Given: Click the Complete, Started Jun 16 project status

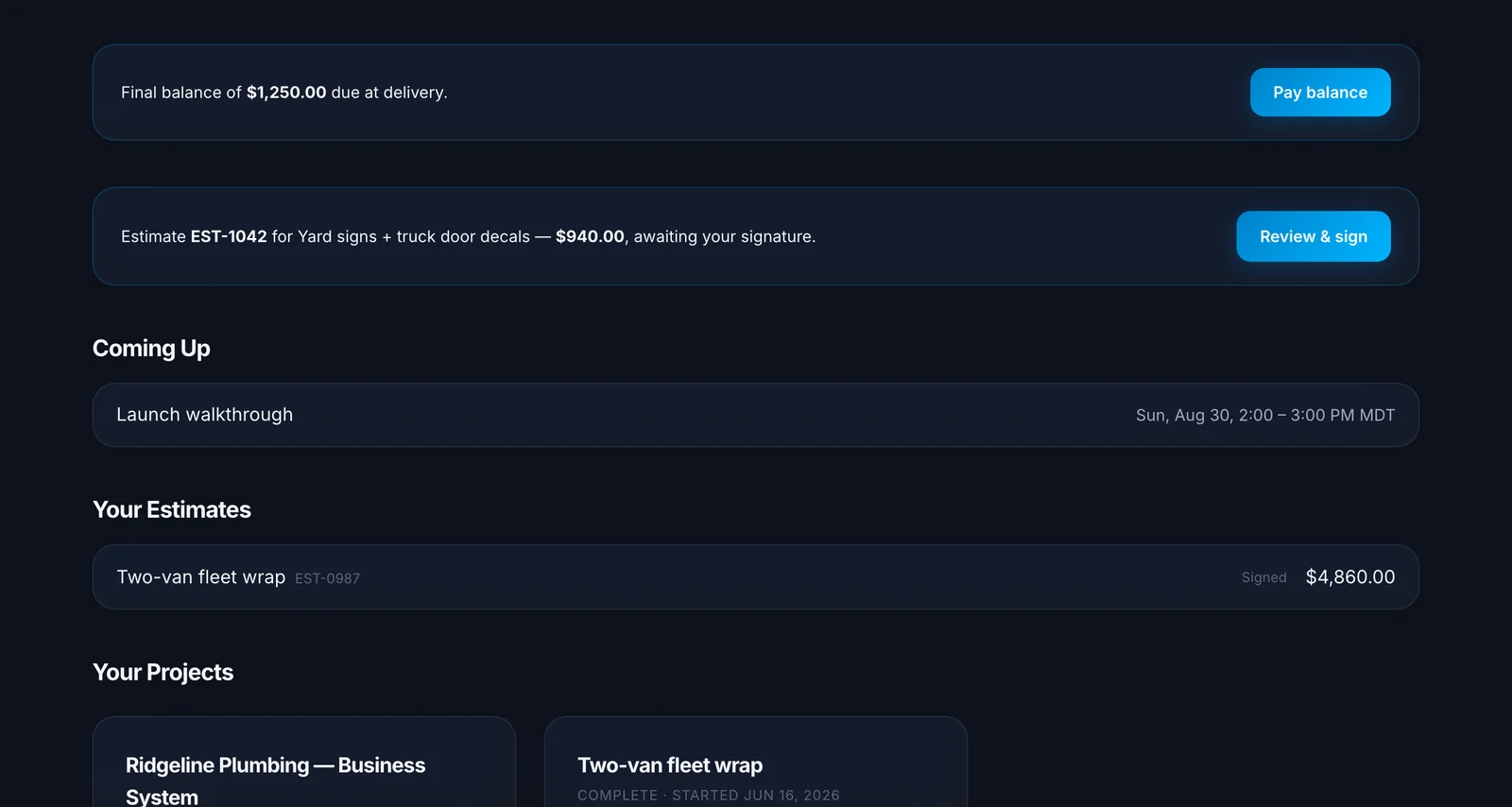Looking at the screenshot, I should [x=709, y=796].
